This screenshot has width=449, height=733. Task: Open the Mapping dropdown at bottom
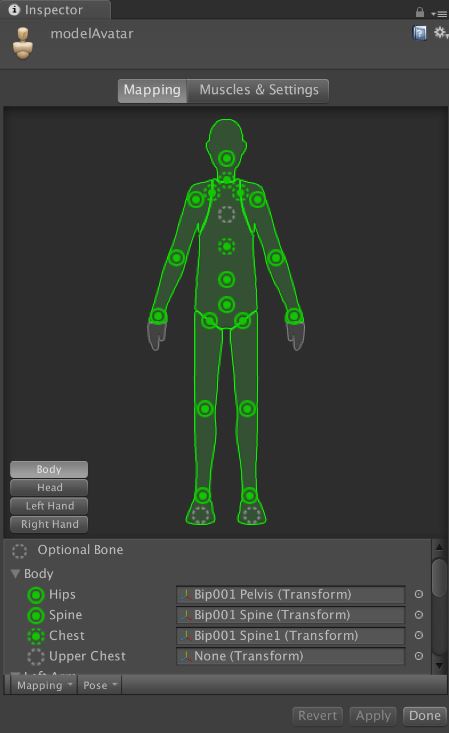click(44, 685)
